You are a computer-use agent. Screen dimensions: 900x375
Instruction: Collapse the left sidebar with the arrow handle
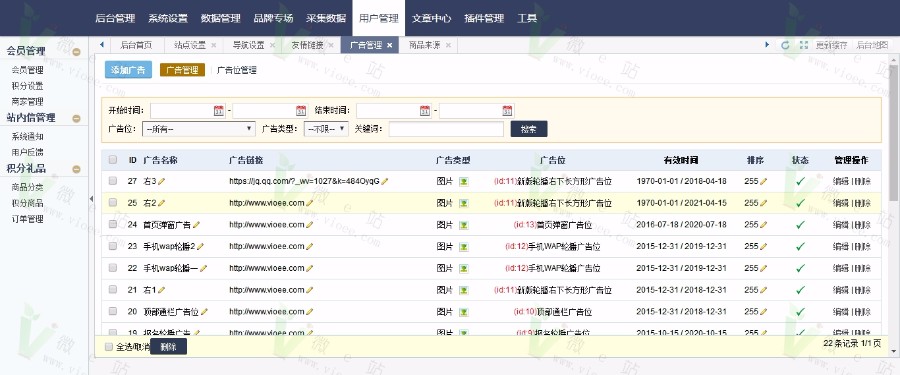91,198
